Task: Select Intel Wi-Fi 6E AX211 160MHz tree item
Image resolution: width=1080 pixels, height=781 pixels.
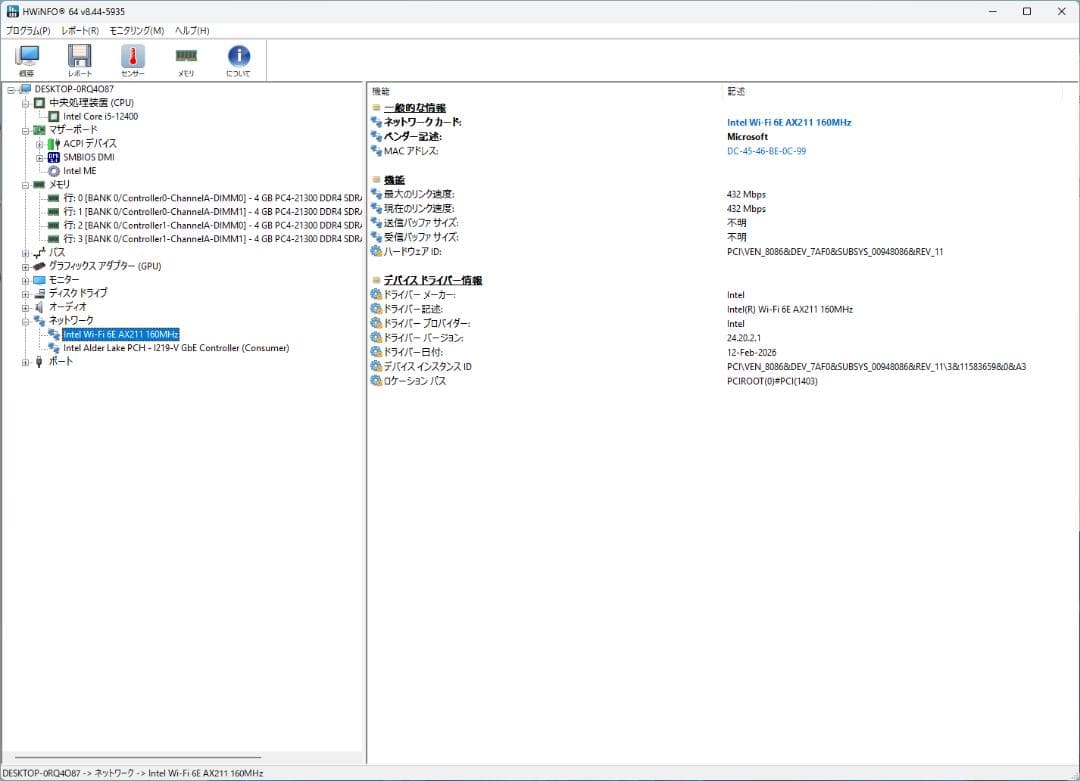Action: [121, 334]
